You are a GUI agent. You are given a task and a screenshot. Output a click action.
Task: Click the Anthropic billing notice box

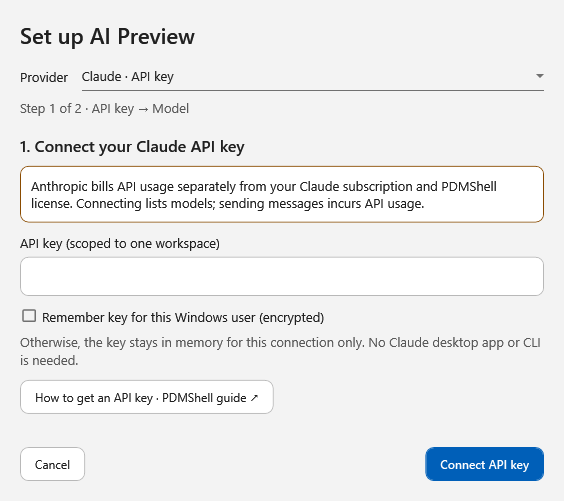coord(282,194)
